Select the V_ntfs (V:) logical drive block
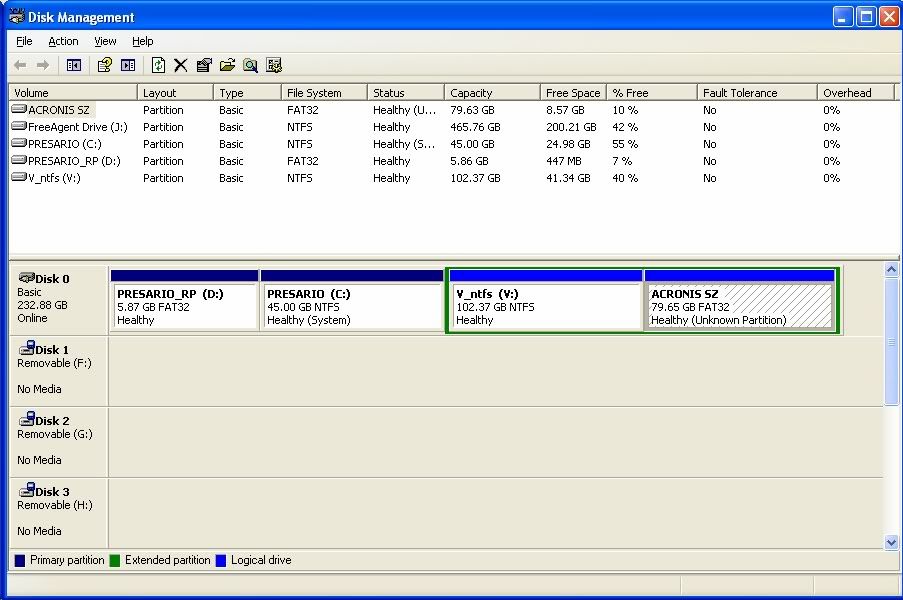Image resolution: width=903 pixels, height=600 pixels. pos(545,300)
